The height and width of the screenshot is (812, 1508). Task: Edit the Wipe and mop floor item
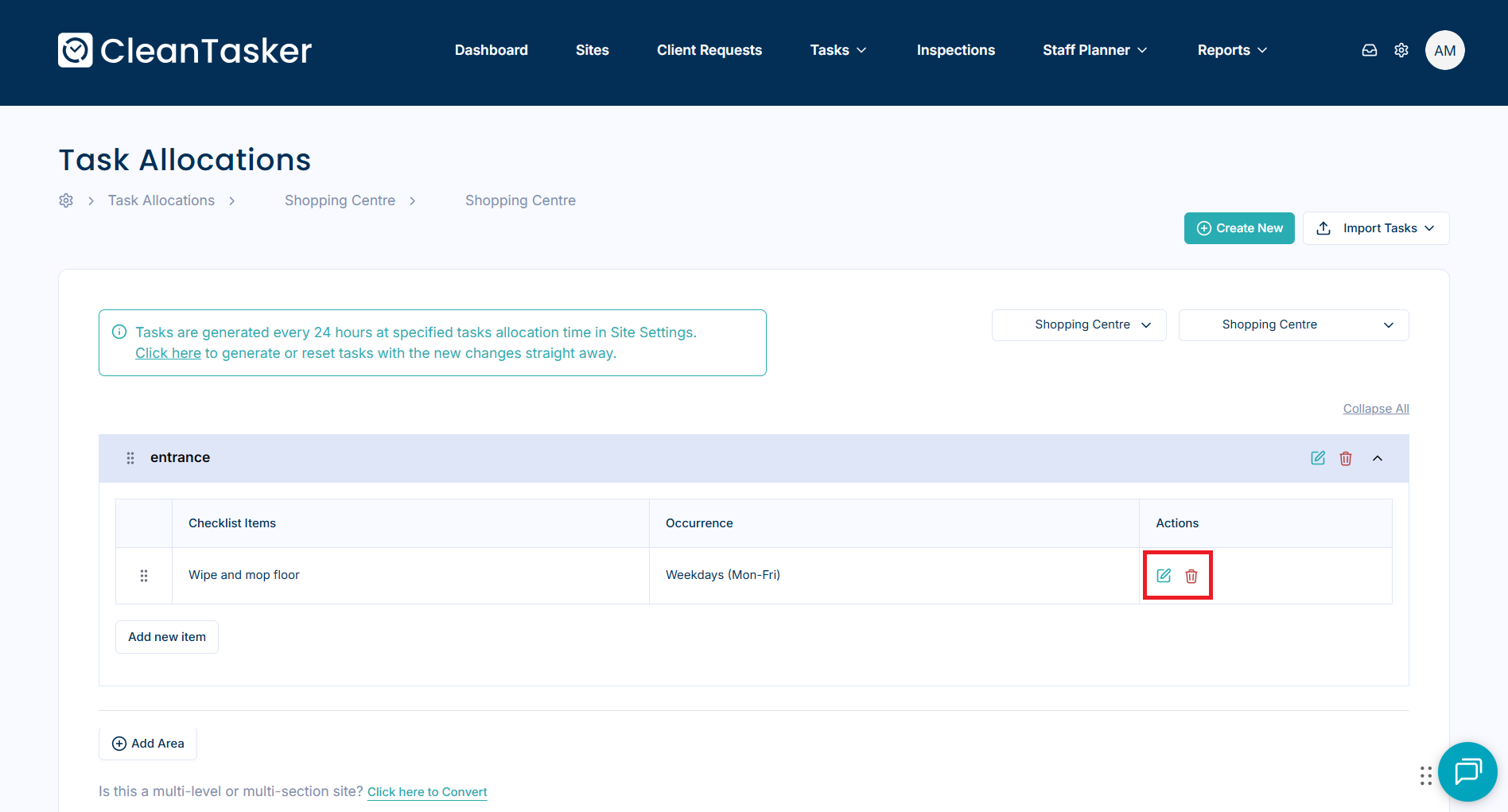(1164, 576)
